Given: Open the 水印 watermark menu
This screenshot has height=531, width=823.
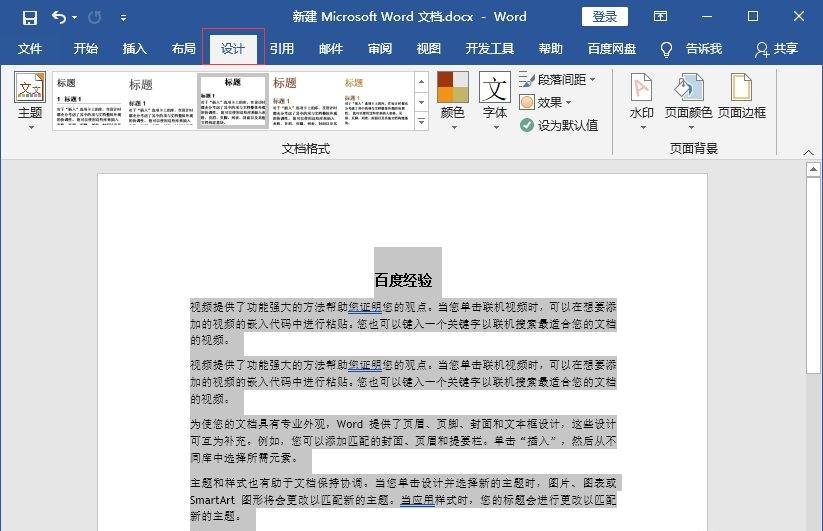Looking at the screenshot, I should (x=641, y=101).
